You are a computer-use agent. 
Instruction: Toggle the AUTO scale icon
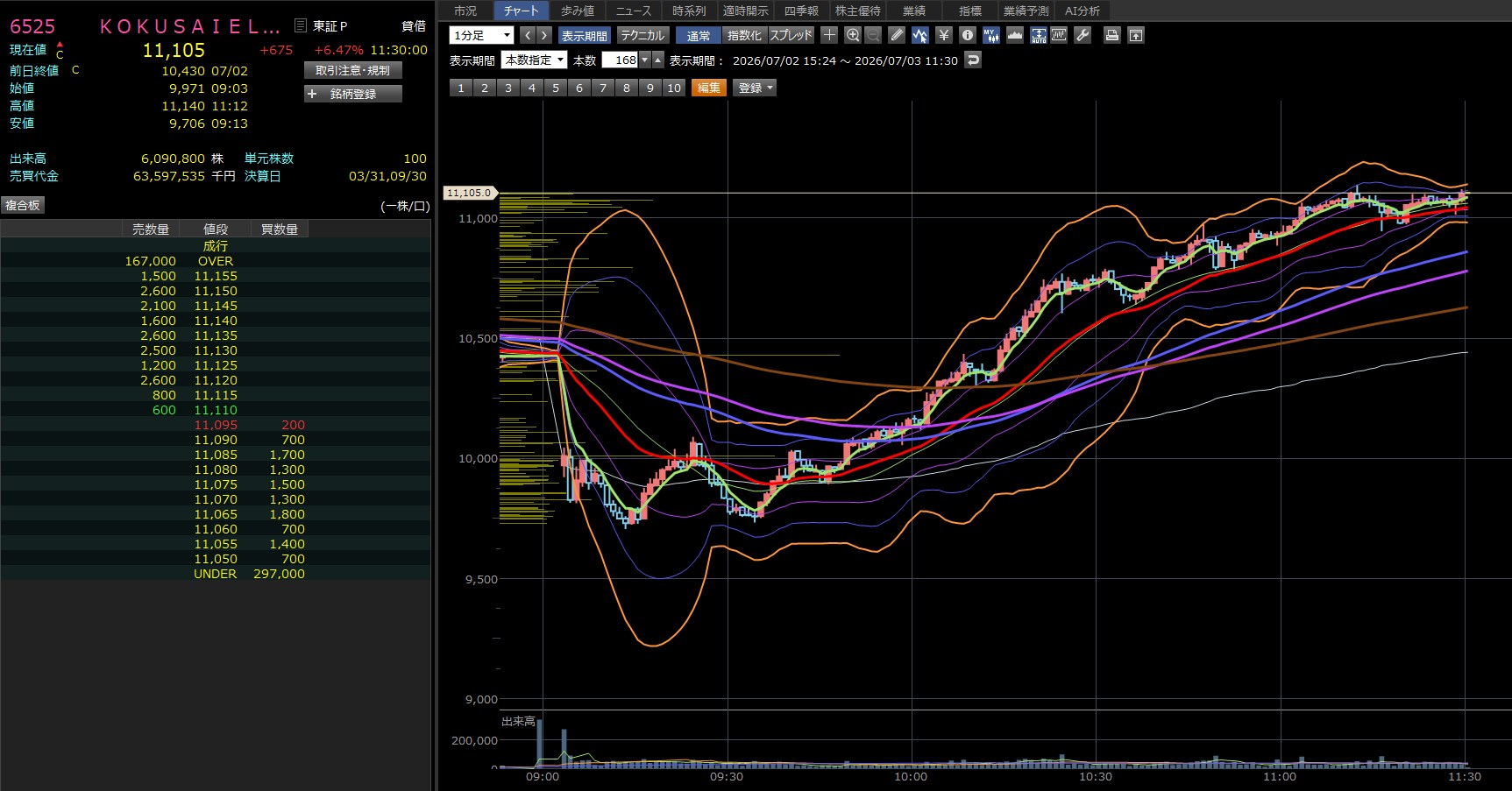[1039, 35]
